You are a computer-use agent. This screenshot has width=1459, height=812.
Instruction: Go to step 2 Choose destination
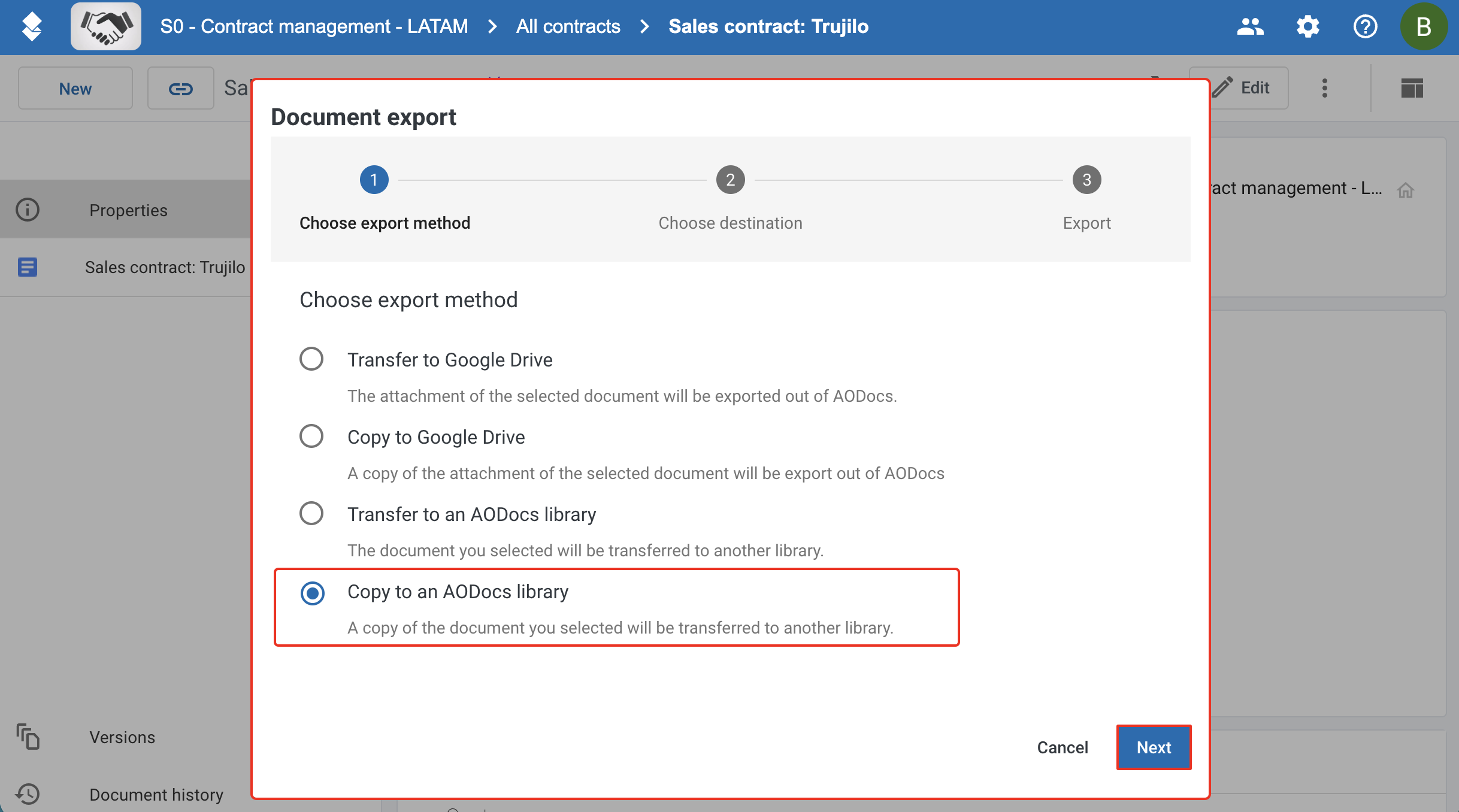pyautogui.click(x=731, y=180)
